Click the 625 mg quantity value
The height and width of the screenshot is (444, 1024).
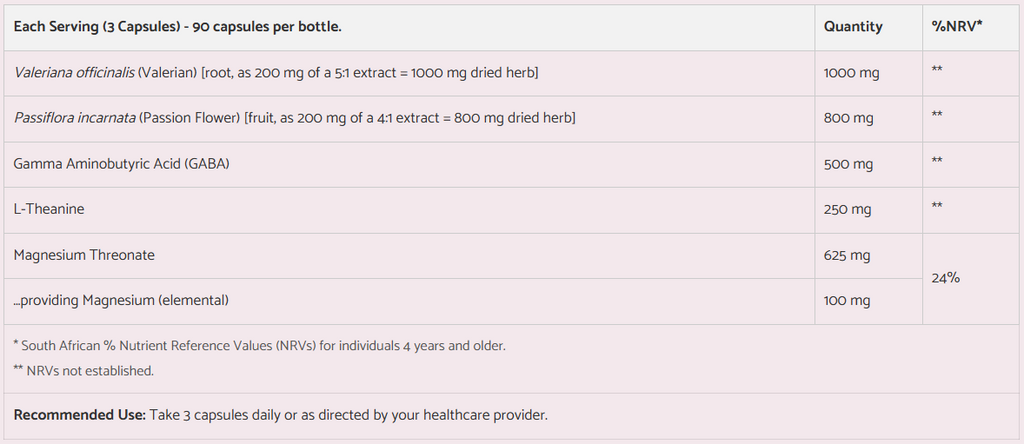pos(847,255)
